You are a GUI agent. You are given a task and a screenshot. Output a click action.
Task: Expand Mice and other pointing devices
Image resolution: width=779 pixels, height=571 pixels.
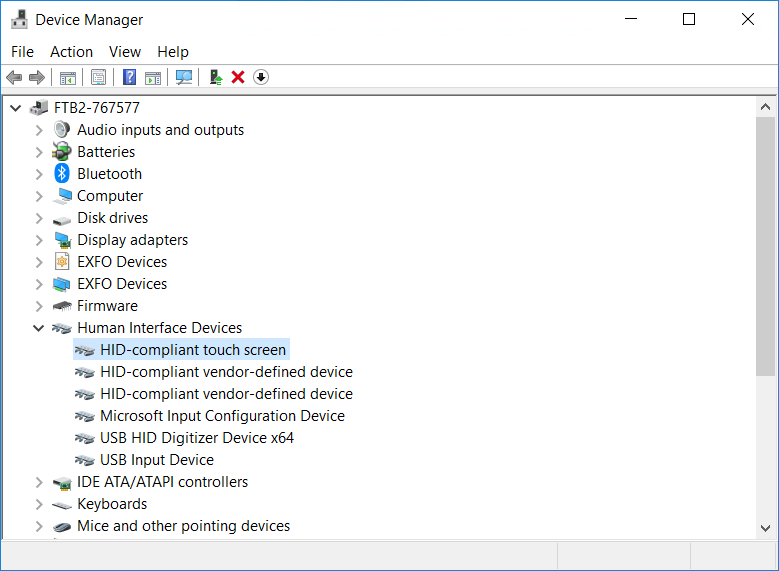39,526
